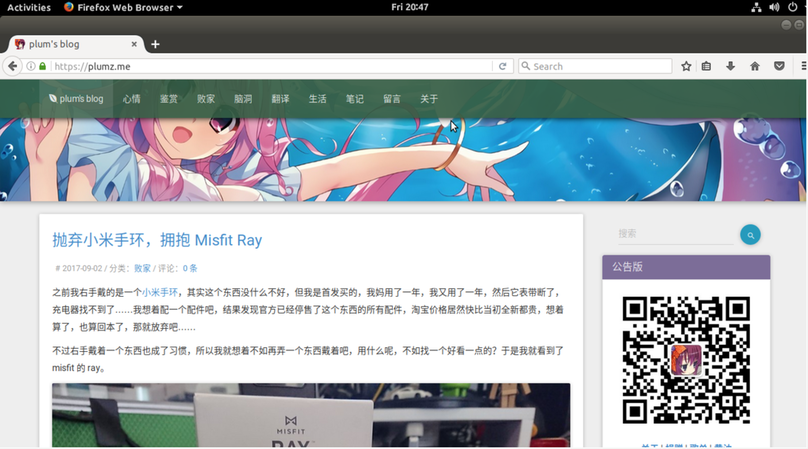Open the network status icon in the top bar

pos(756,7)
